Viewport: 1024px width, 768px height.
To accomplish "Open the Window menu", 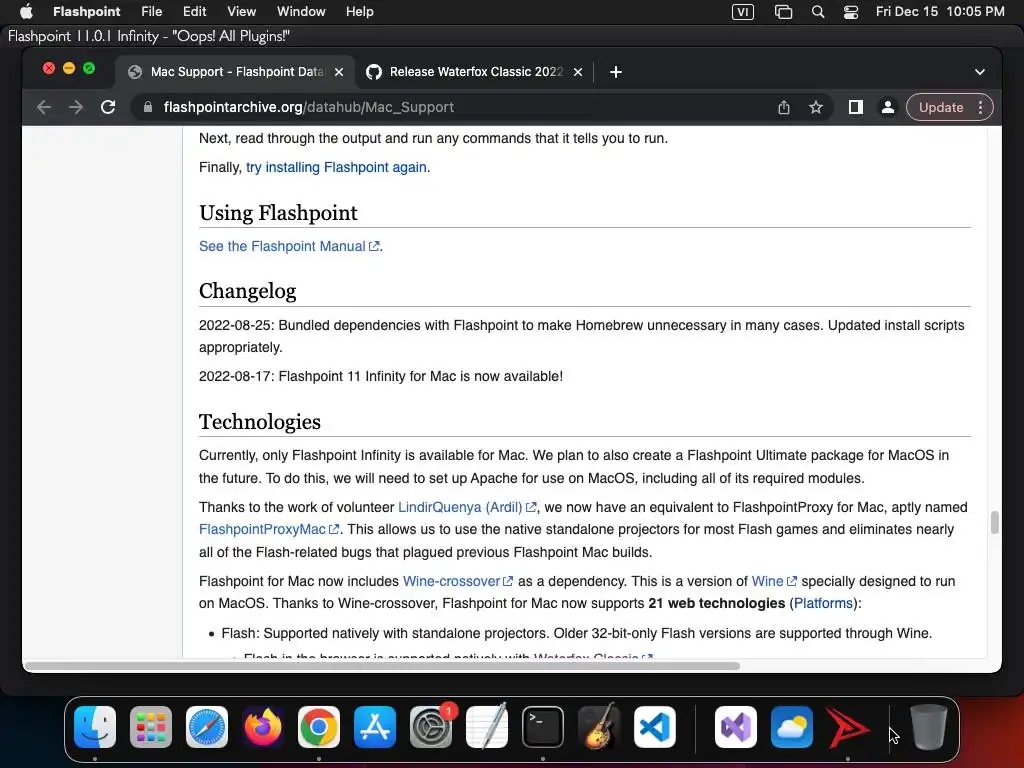I will pyautogui.click(x=301, y=11).
